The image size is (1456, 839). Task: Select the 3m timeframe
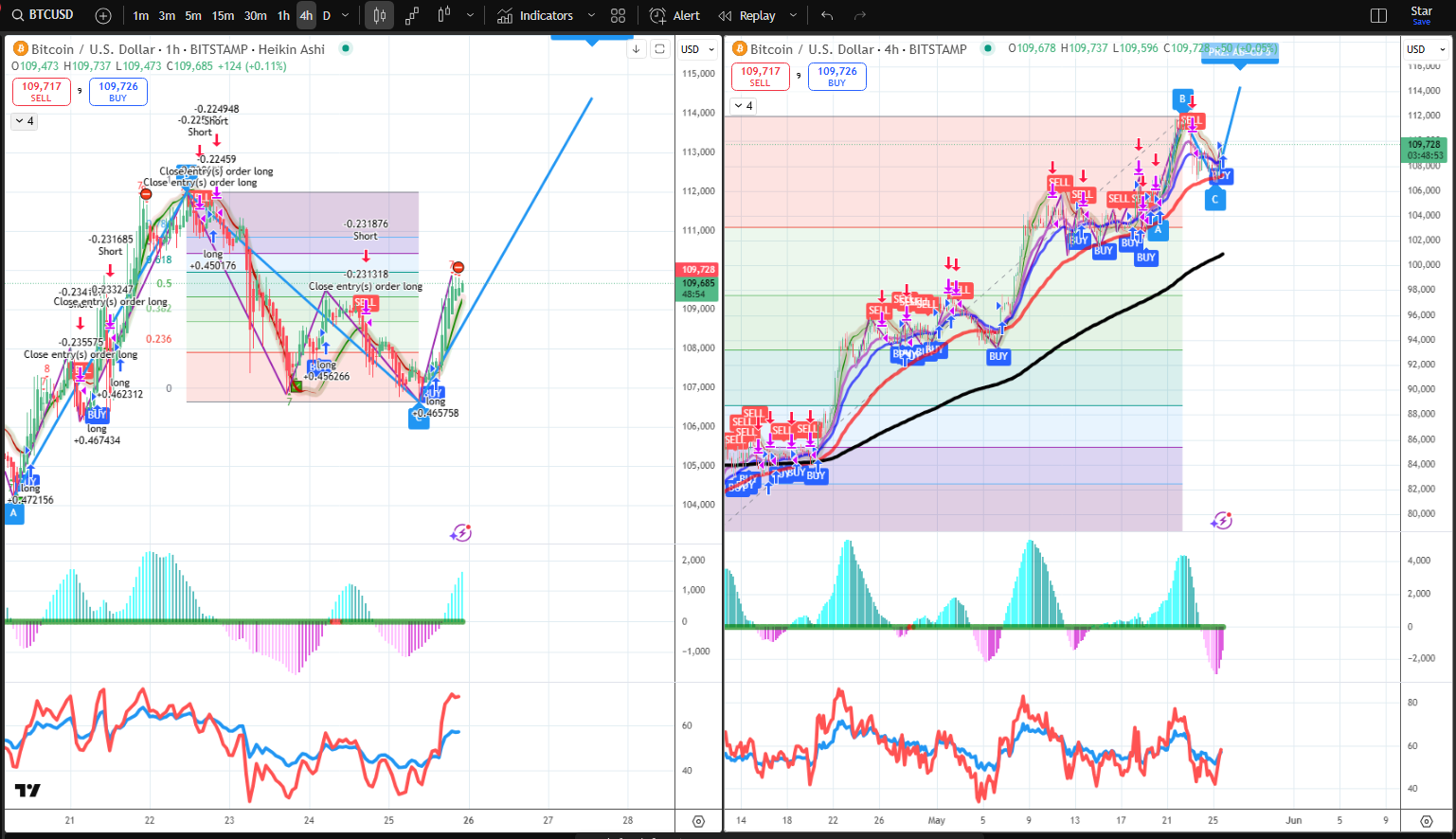tap(167, 16)
